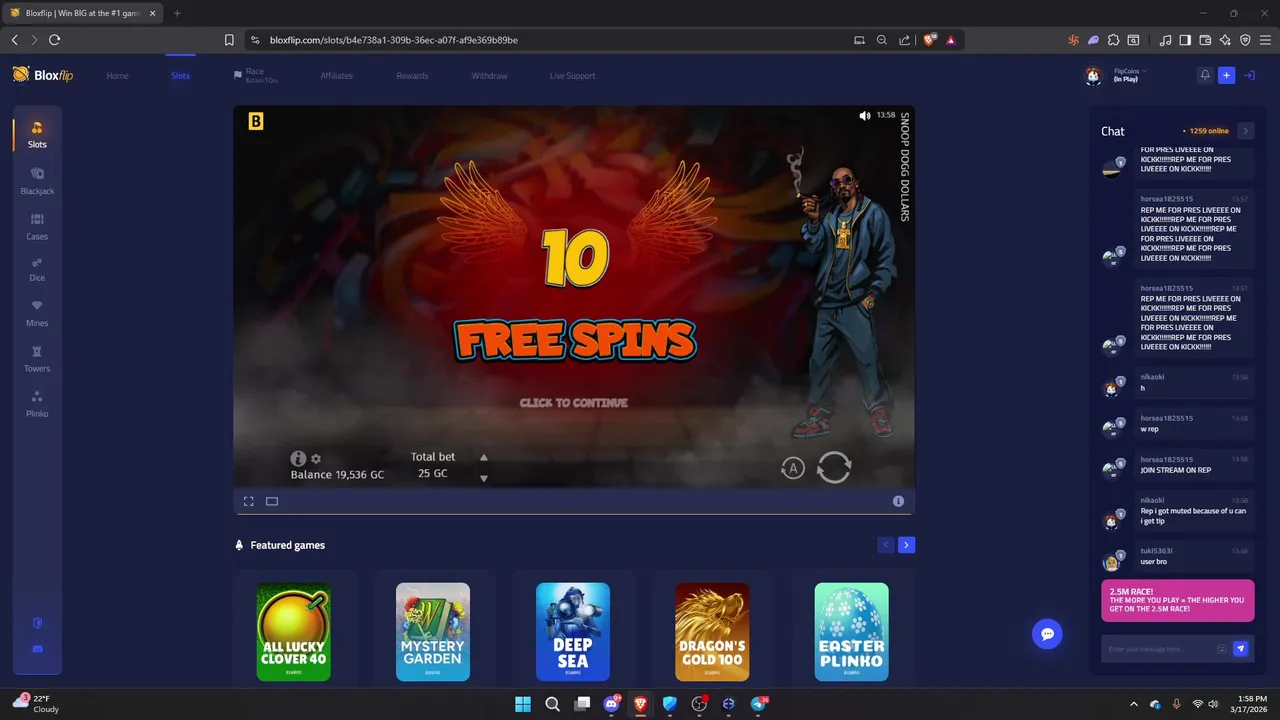Open the Race tab
Screen dimensions: 1280x720
[255, 75]
